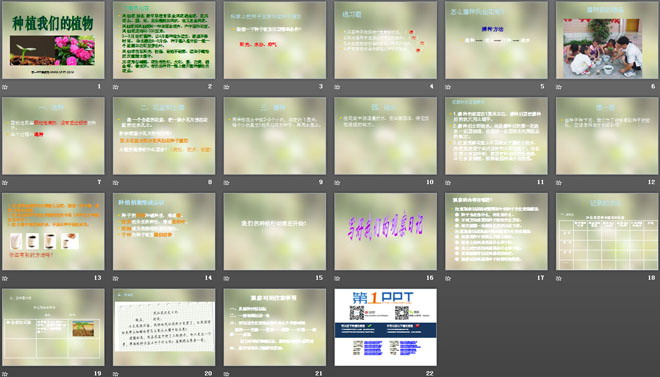
Task: Select slide 7 选种 thumbnail
Action: (x=53, y=136)
